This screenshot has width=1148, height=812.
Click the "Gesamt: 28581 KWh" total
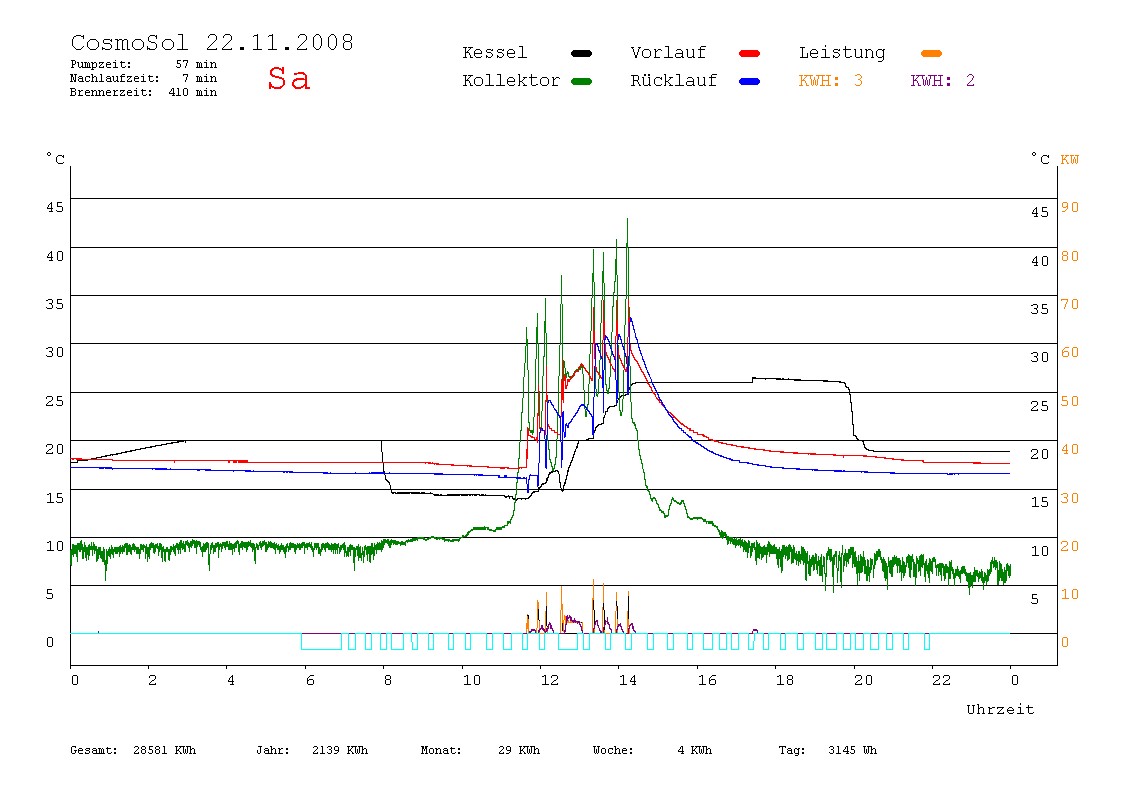133,750
